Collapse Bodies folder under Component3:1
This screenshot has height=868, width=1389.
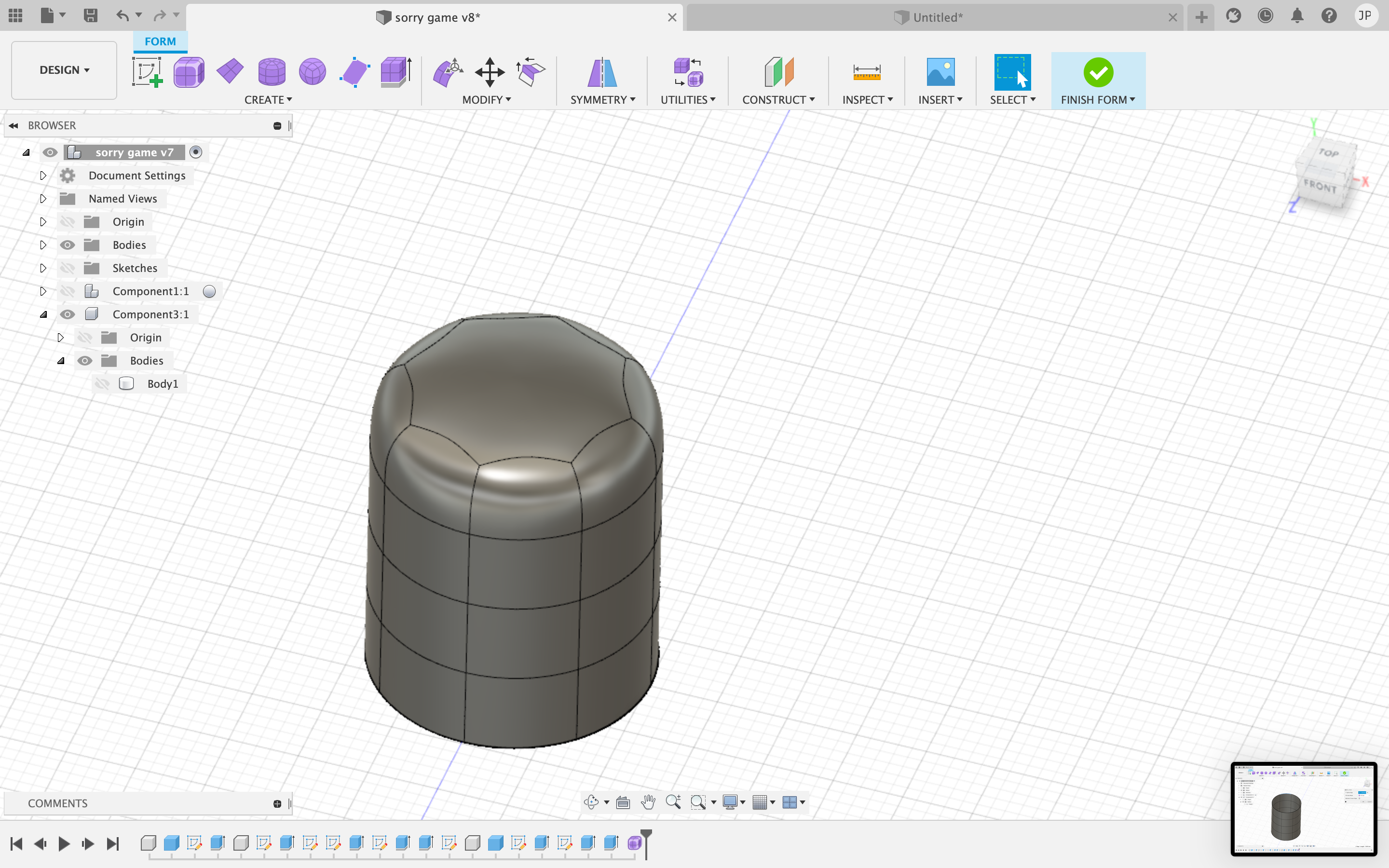tap(60, 361)
